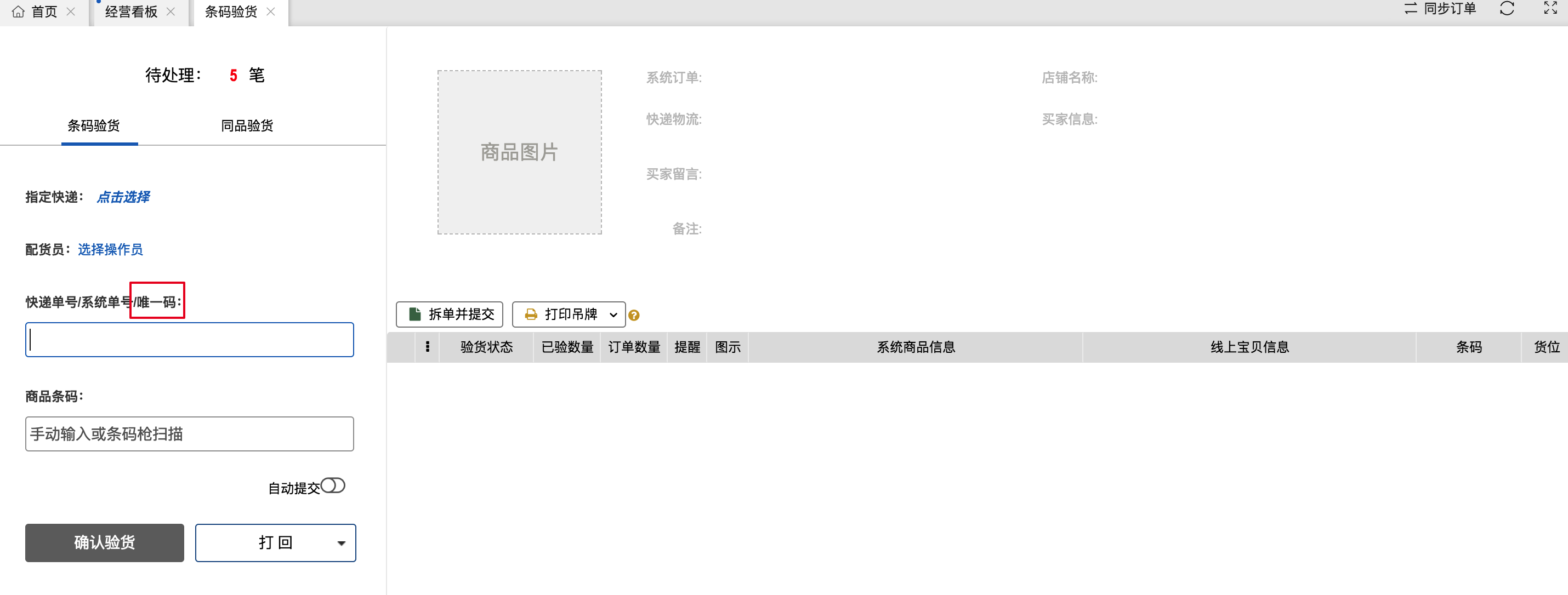
Task: Close the 条码验货 tab
Action: (271, 12)
